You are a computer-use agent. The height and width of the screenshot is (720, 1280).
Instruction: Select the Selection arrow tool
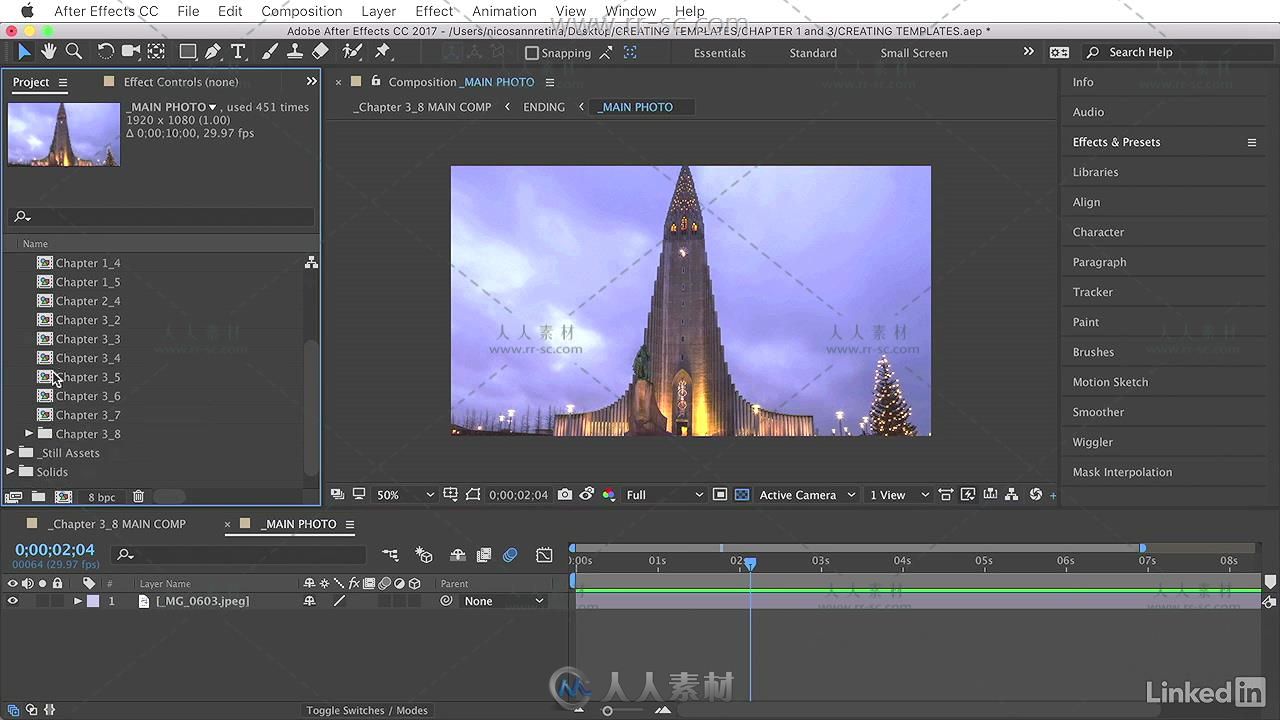tap(24, 52)
